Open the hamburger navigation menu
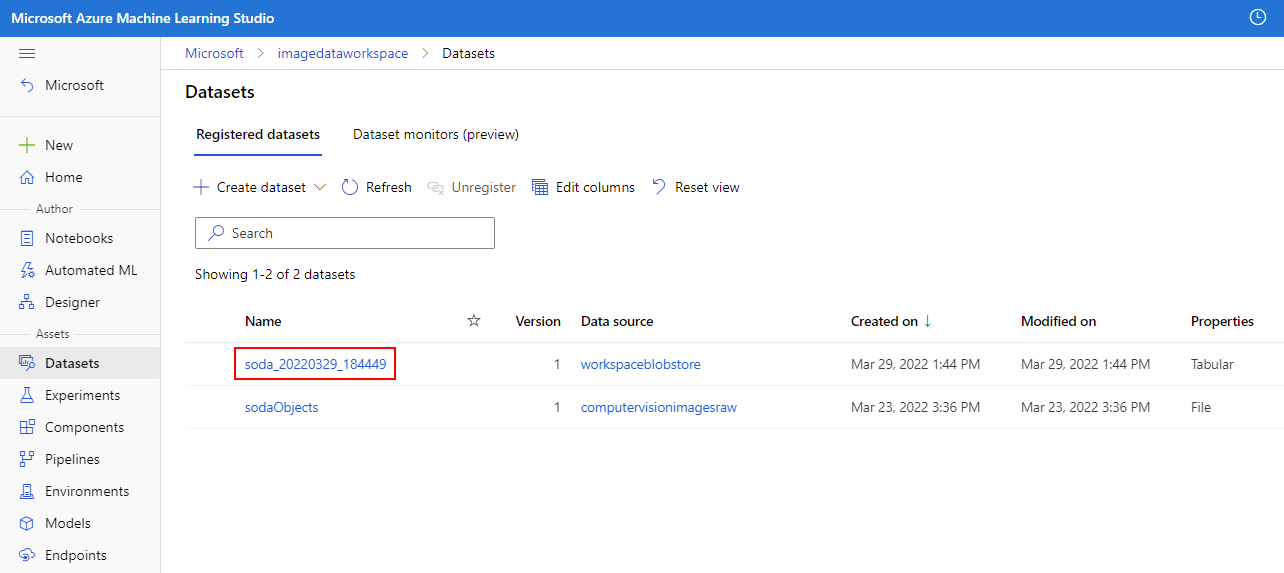This screenshot has width=1284, height=573. (27, 53)
